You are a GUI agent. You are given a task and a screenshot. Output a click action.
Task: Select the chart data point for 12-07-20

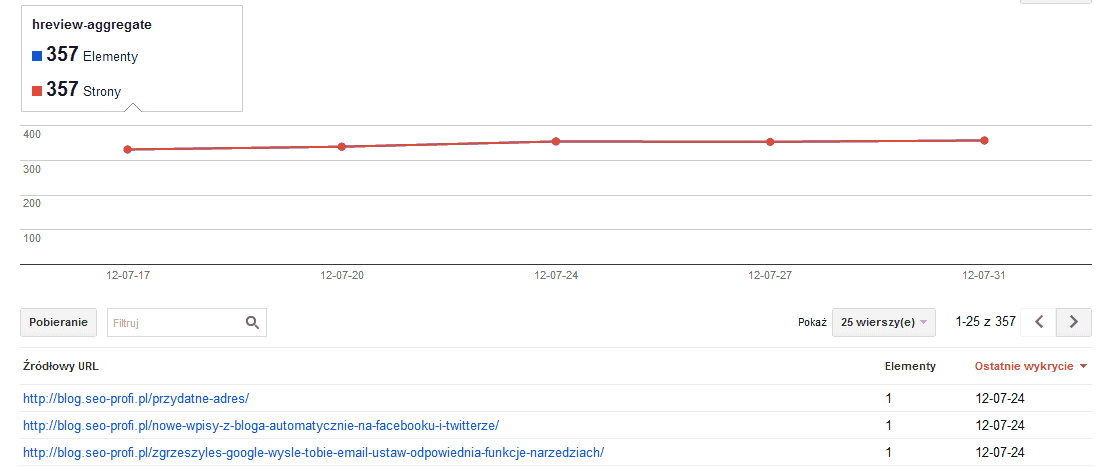click(342, 146)
